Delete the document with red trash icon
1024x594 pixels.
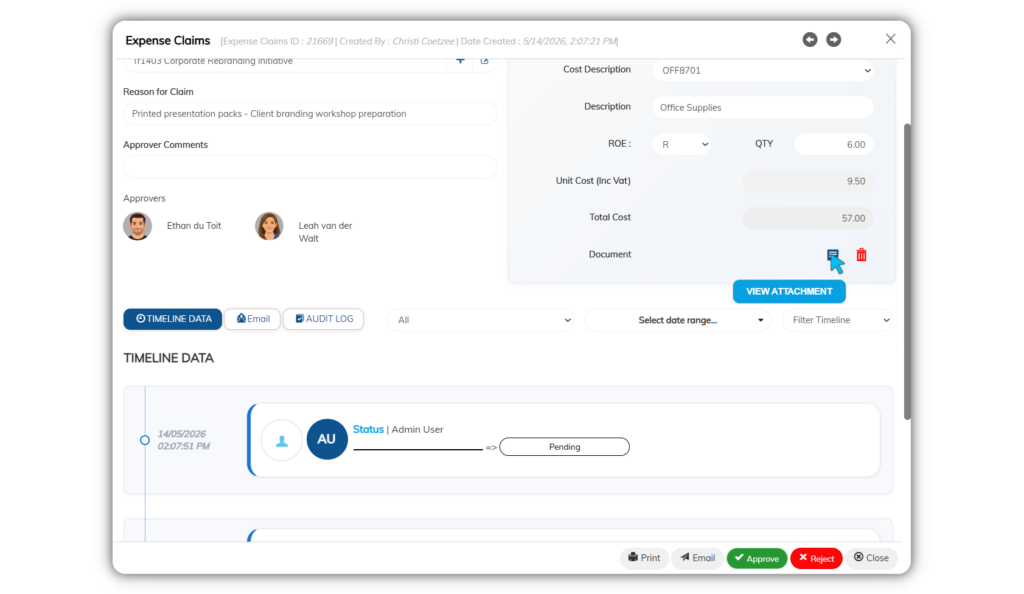coord(861,255)
